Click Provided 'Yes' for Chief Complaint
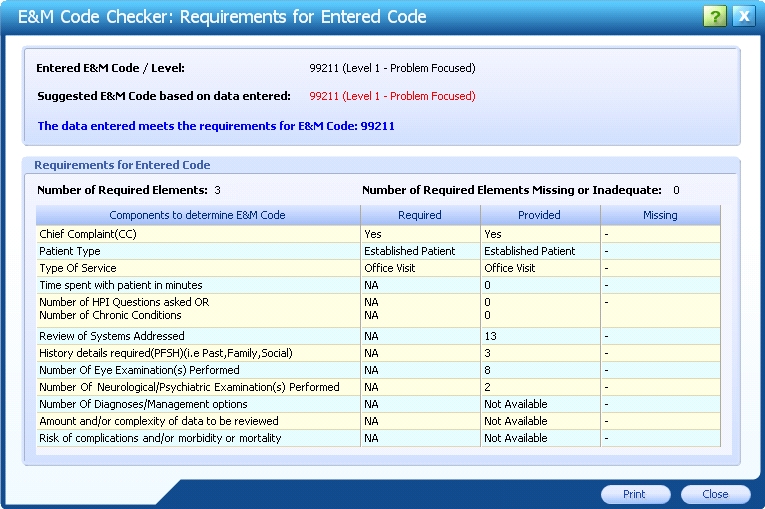Screen dimensions: 765x509 [493, 234]
